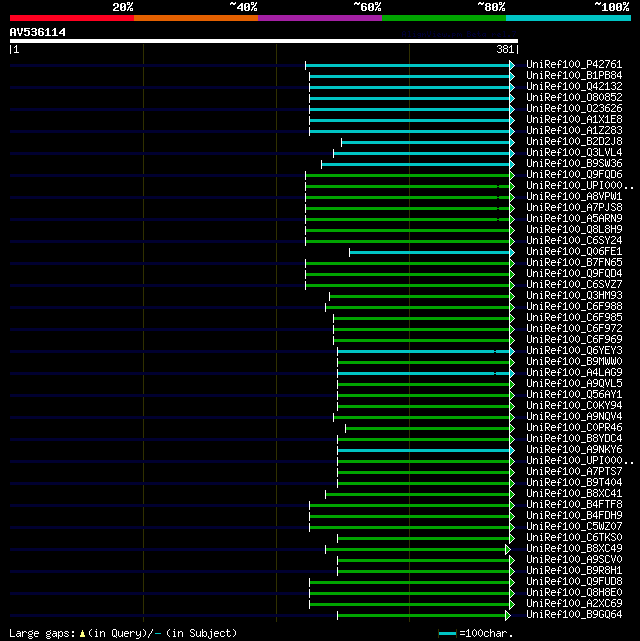The height and width of the screenshot is (641, 640).
Task: Click the white query sequence bar
Action: coord(264,41)
